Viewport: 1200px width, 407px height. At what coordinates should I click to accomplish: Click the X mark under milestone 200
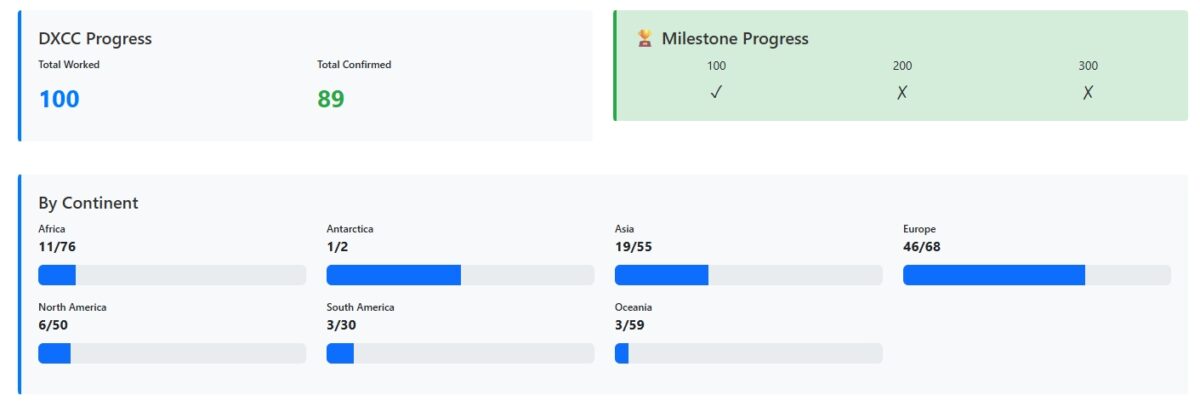click(x=902, y=92)
